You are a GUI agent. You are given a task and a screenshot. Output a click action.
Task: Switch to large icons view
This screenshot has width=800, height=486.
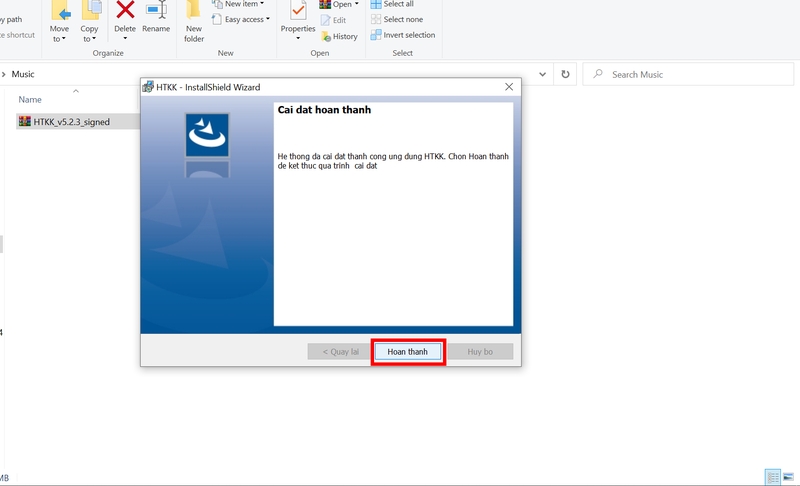pos(788,477)
